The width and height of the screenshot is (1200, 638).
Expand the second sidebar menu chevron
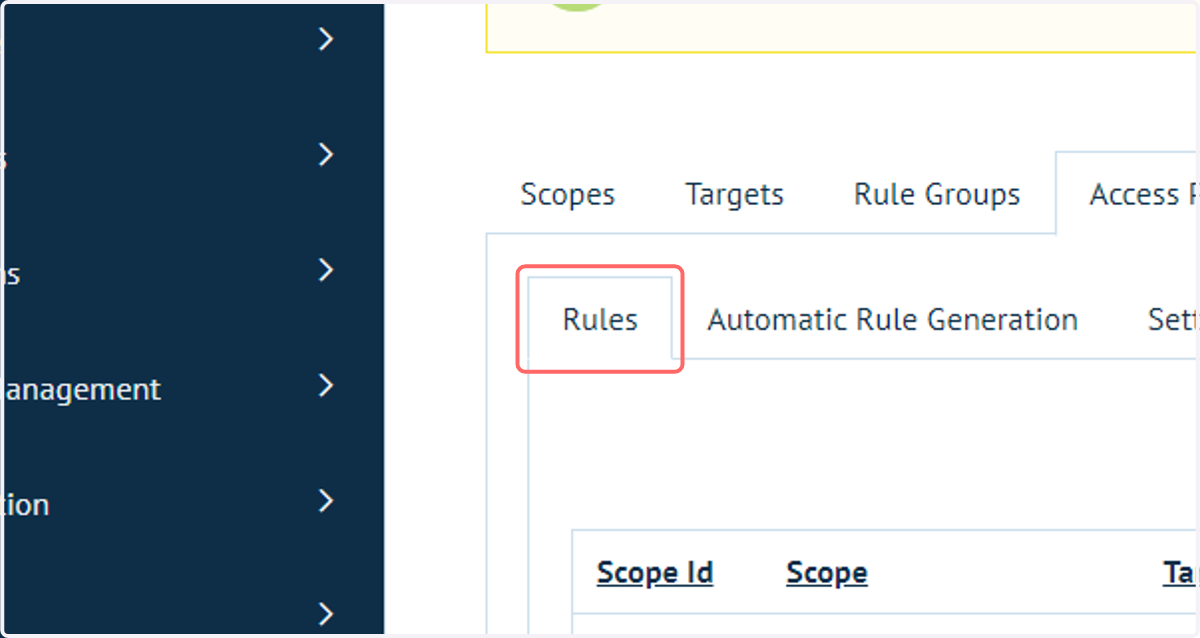click(x=325, y=155)
